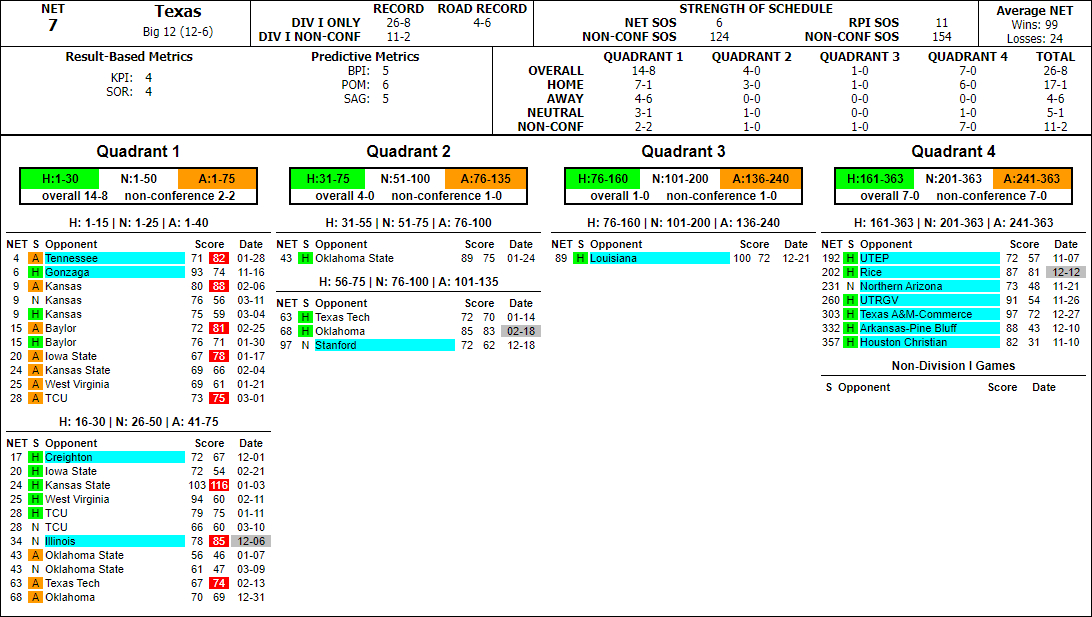Click the grayed date 02-18
This screenshot has height=617, width=1092.
[521, 331]
